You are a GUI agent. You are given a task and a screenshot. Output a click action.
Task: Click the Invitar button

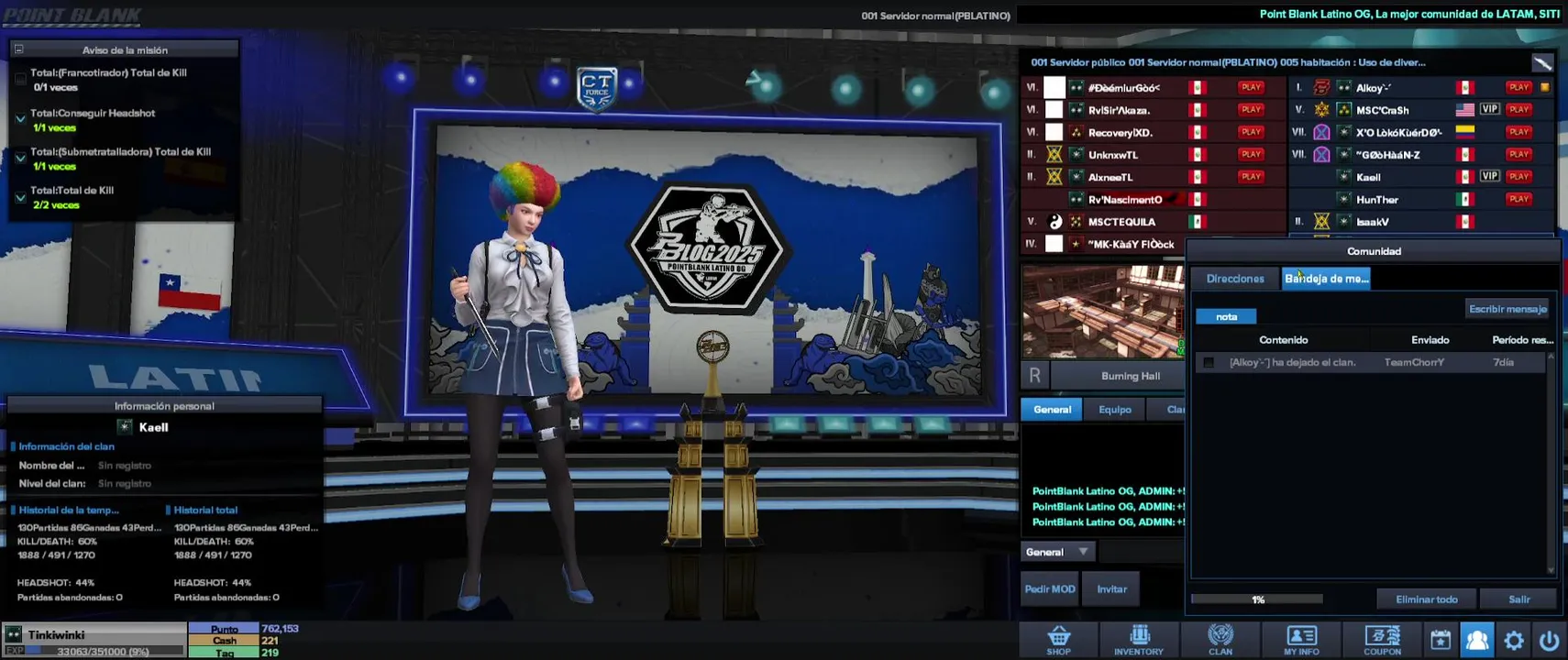[x=1111, y=588]
